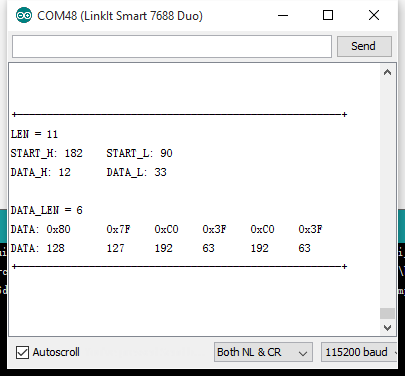Click the scrollbar down arrow
The image size is (405, 376).
click(x=387, y=328)
